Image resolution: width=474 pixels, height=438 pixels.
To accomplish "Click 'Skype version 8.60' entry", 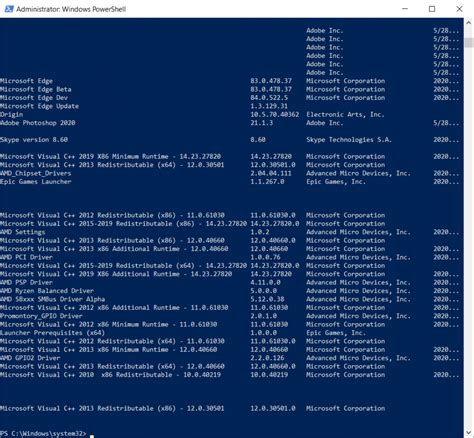I will click(x=34, y=140).
